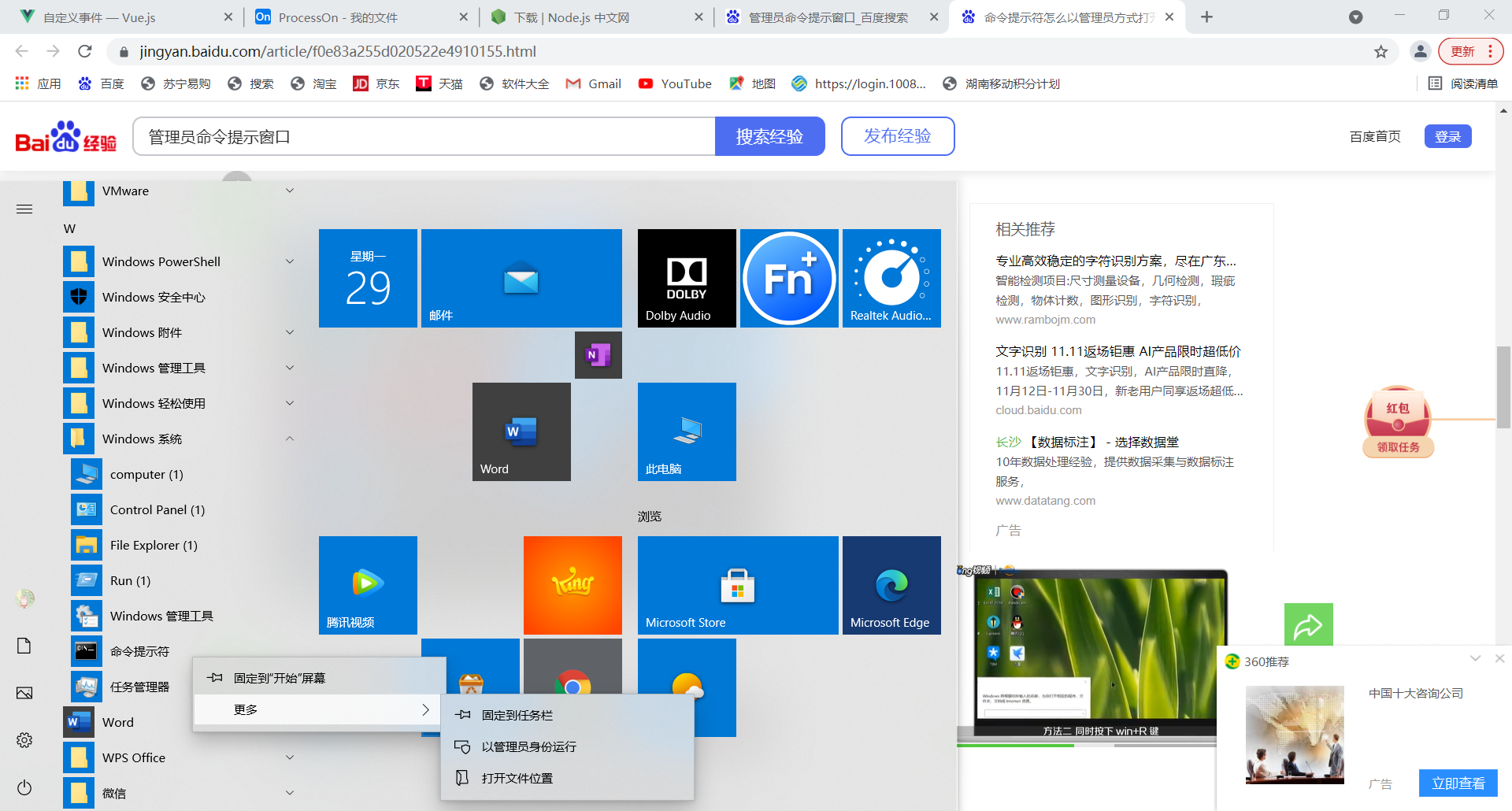Open the Microsoft Store tile
The height and width of the screenshot is (811, 1512).
tap(738, 585)
